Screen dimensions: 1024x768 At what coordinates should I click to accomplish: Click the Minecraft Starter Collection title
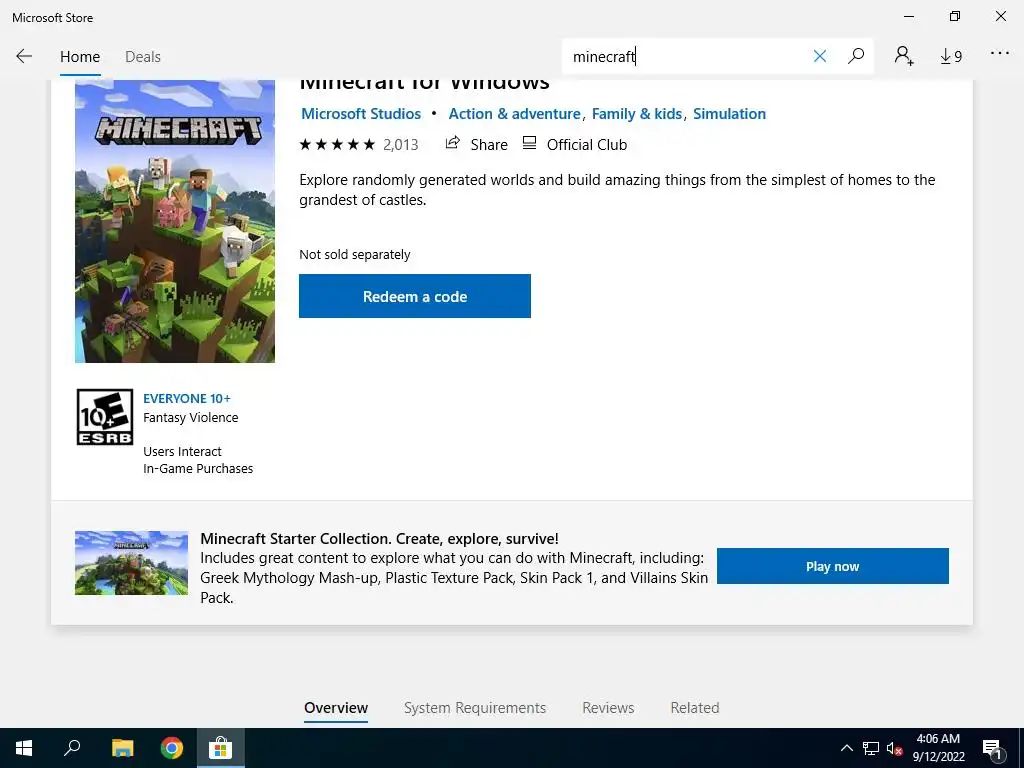point(379,539)
